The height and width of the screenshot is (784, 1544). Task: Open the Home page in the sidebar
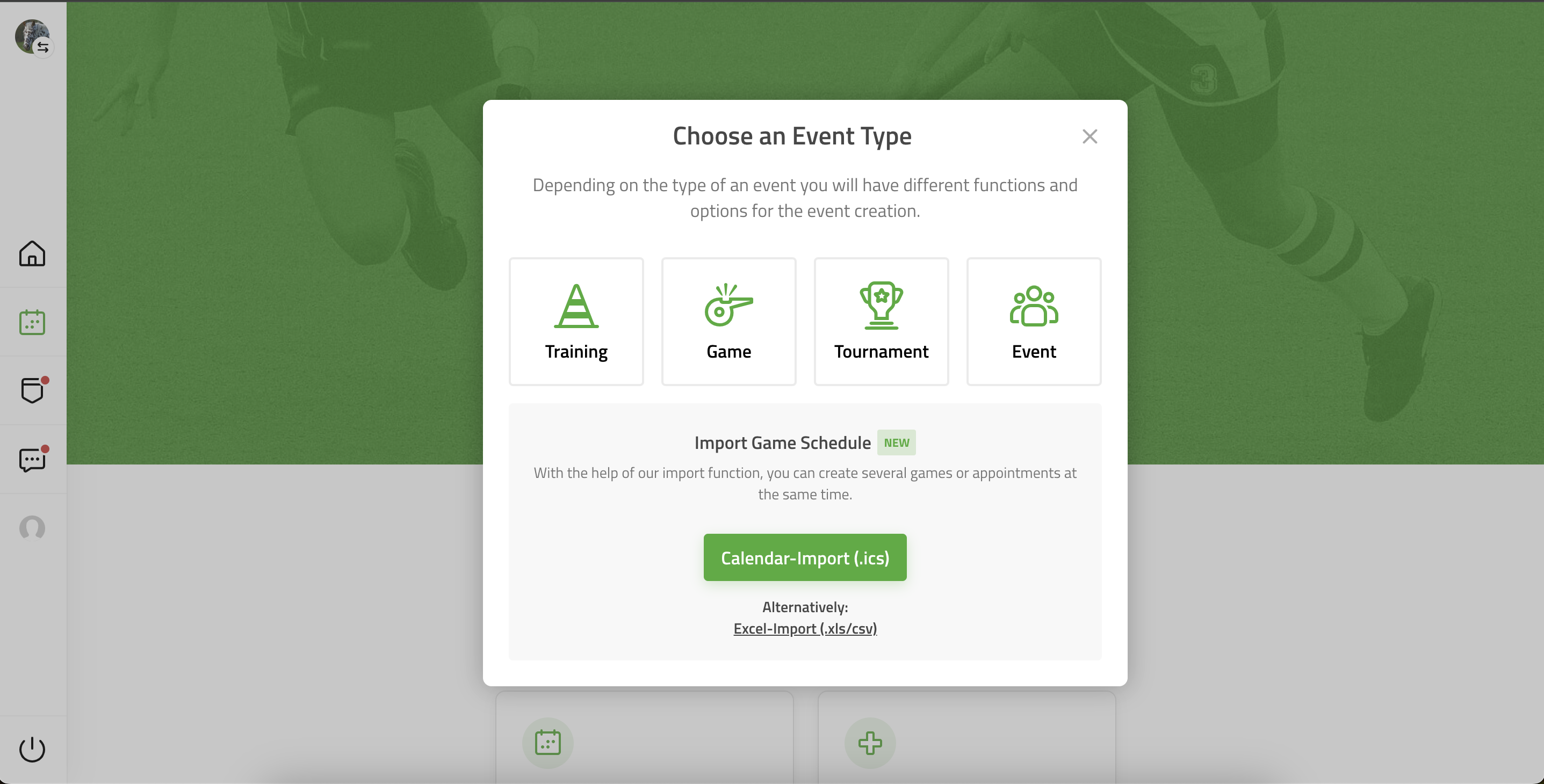click(x=32, y=253)
